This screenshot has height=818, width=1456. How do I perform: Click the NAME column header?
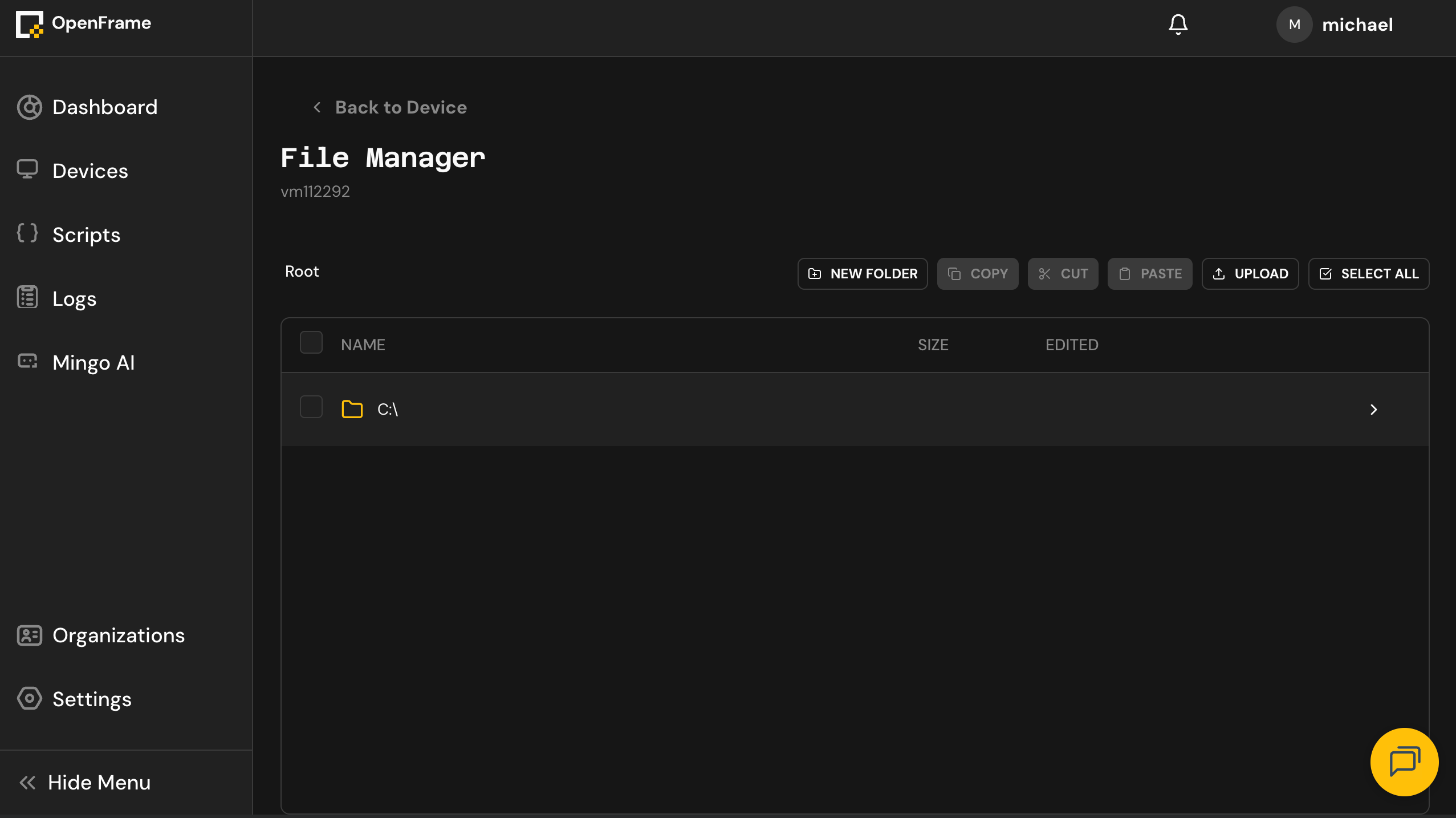pyautogui.click(x=363, y=345)
